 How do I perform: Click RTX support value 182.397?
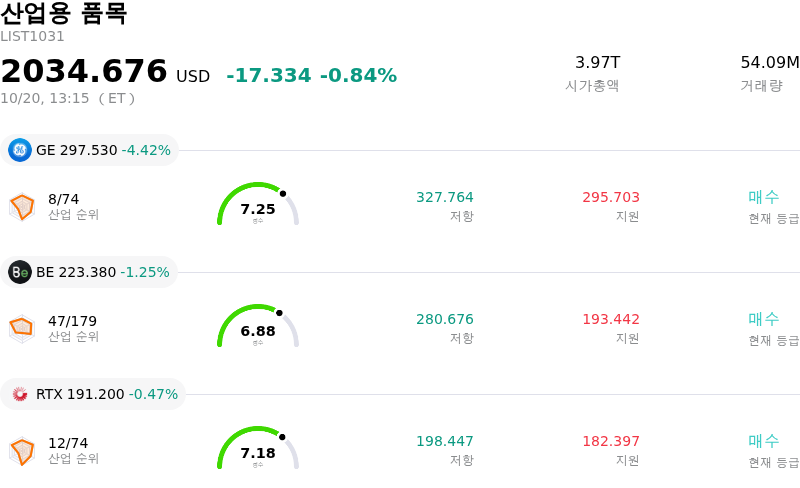click(x=611, y=441)
